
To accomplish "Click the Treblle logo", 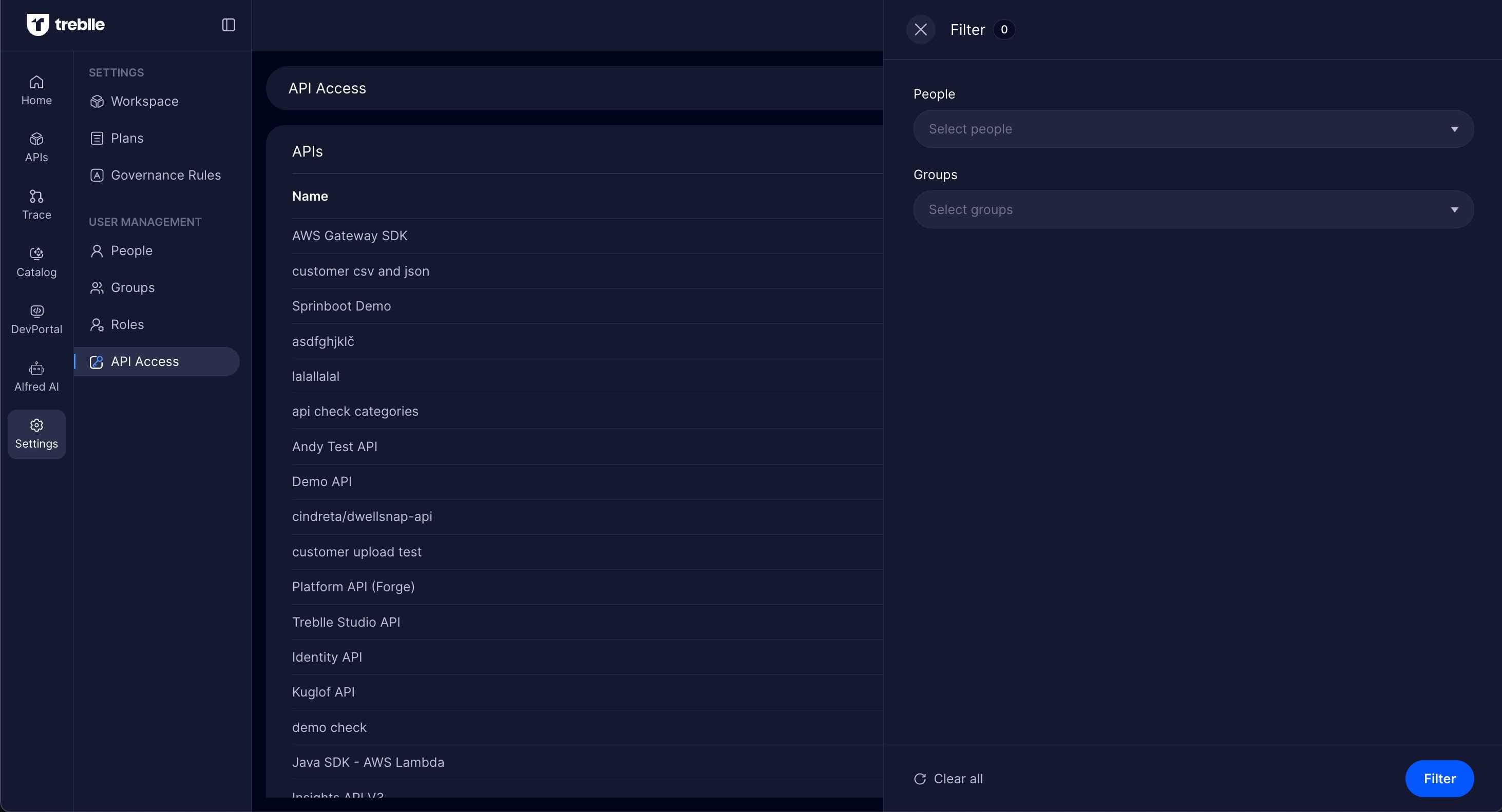I will coord(66,25).
